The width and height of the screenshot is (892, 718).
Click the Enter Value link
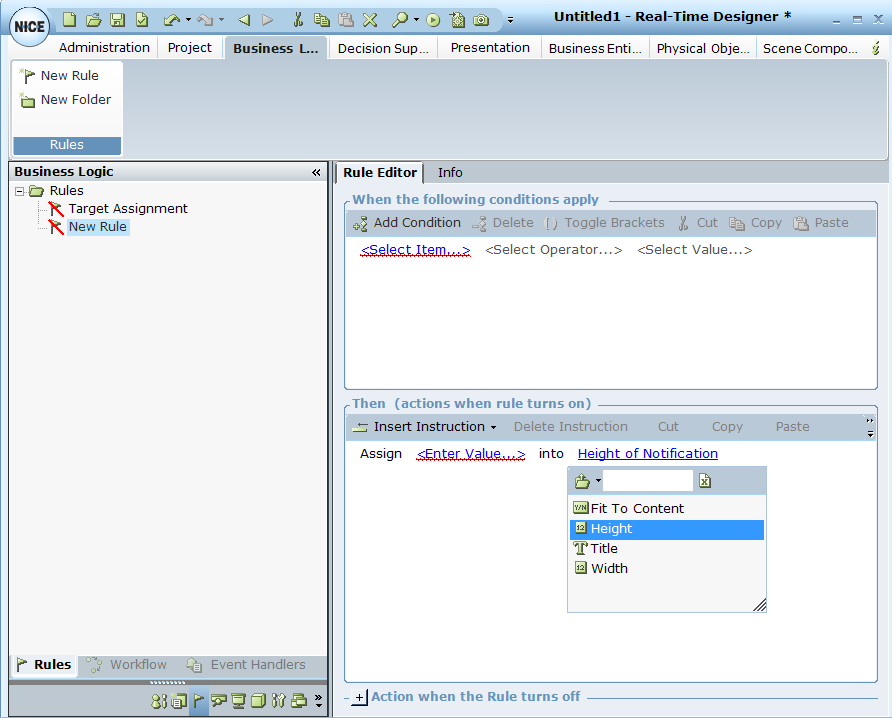point(470,454)
